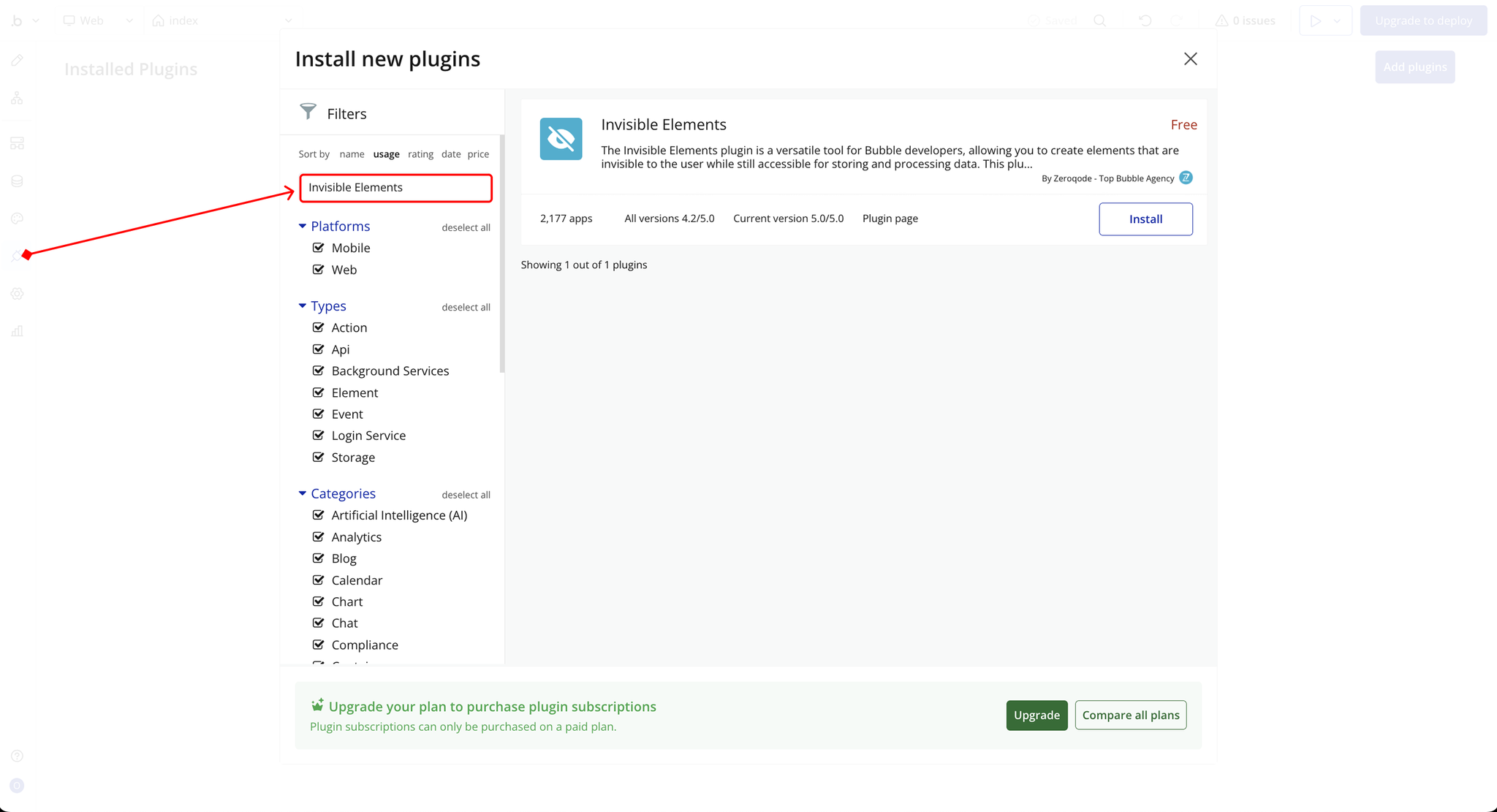Toggle the Analytics category checkbox

(x=319, y=536)
